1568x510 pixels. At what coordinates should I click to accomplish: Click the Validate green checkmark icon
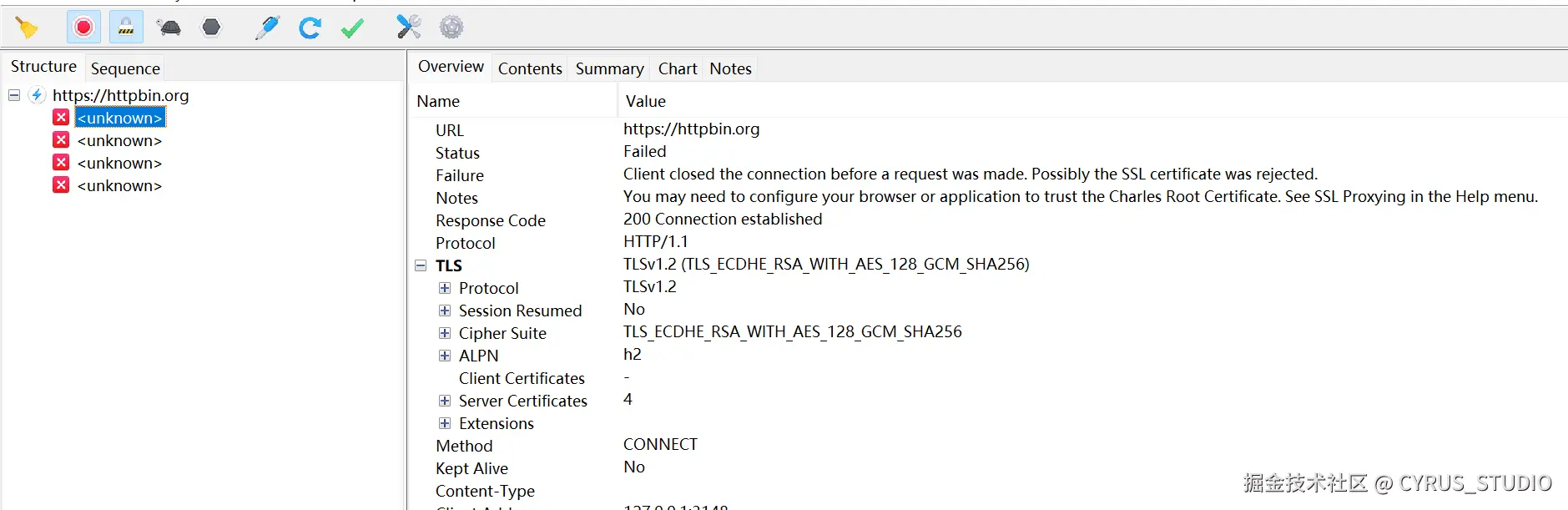(352, 28)
